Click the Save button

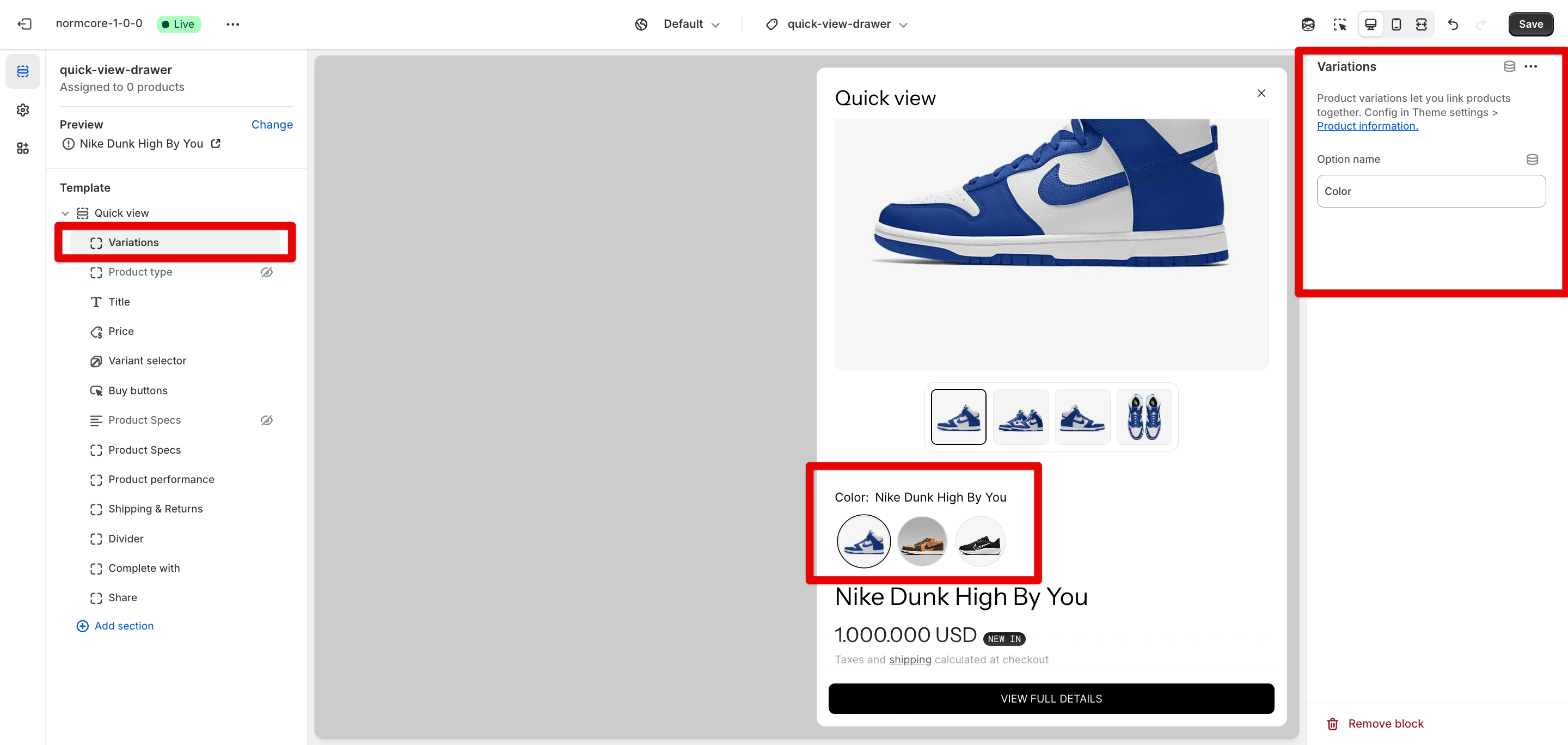[x=1530, y=25]
